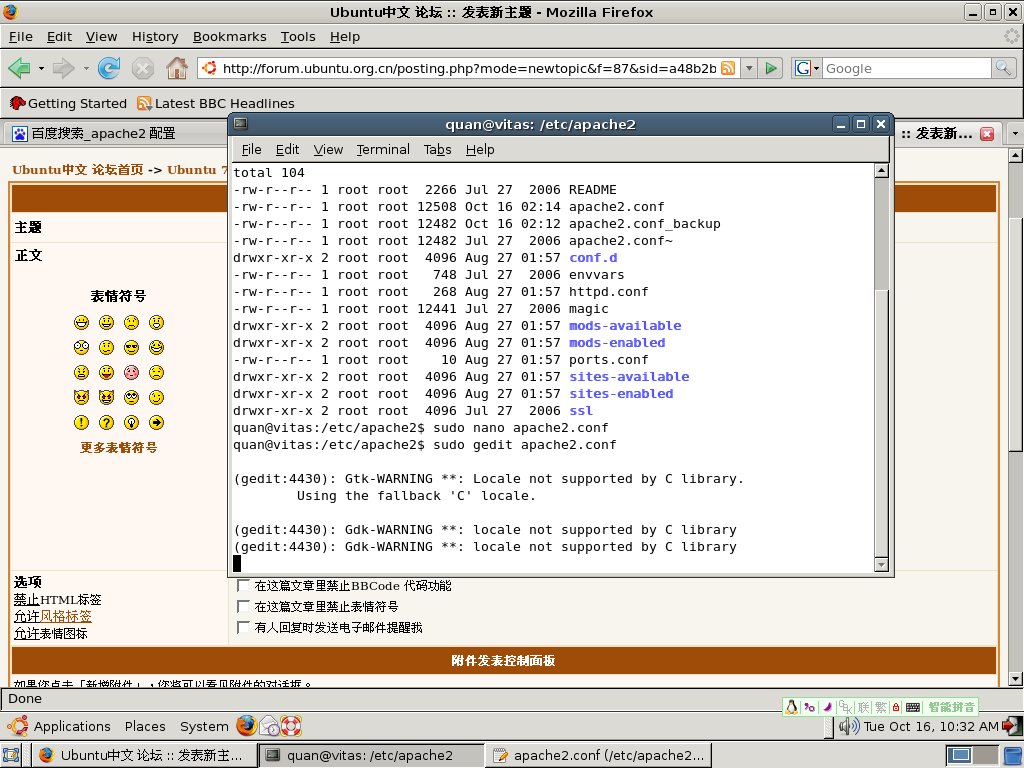Insert the exclamation mark emoticon
1024x768 pixels.
[81, 423]
